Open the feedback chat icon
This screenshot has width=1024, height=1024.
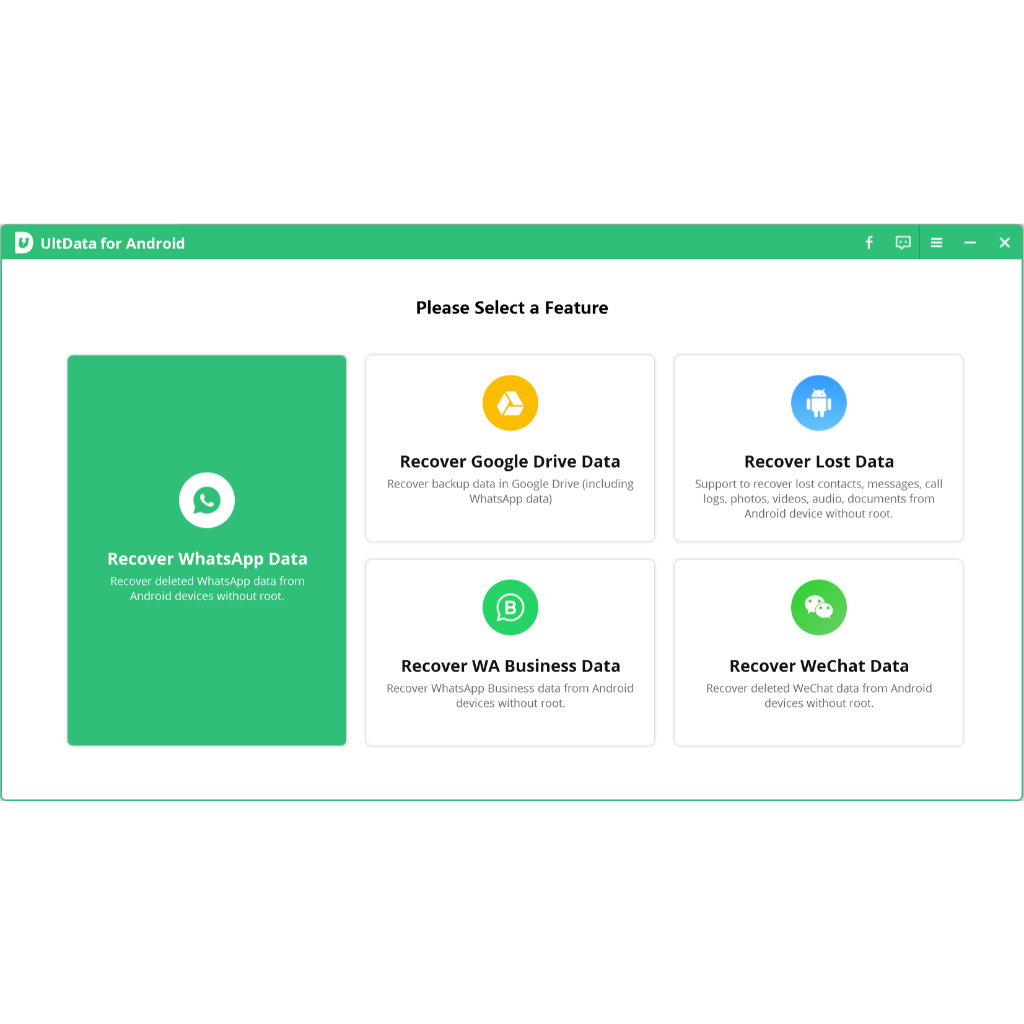pos(903,243)
